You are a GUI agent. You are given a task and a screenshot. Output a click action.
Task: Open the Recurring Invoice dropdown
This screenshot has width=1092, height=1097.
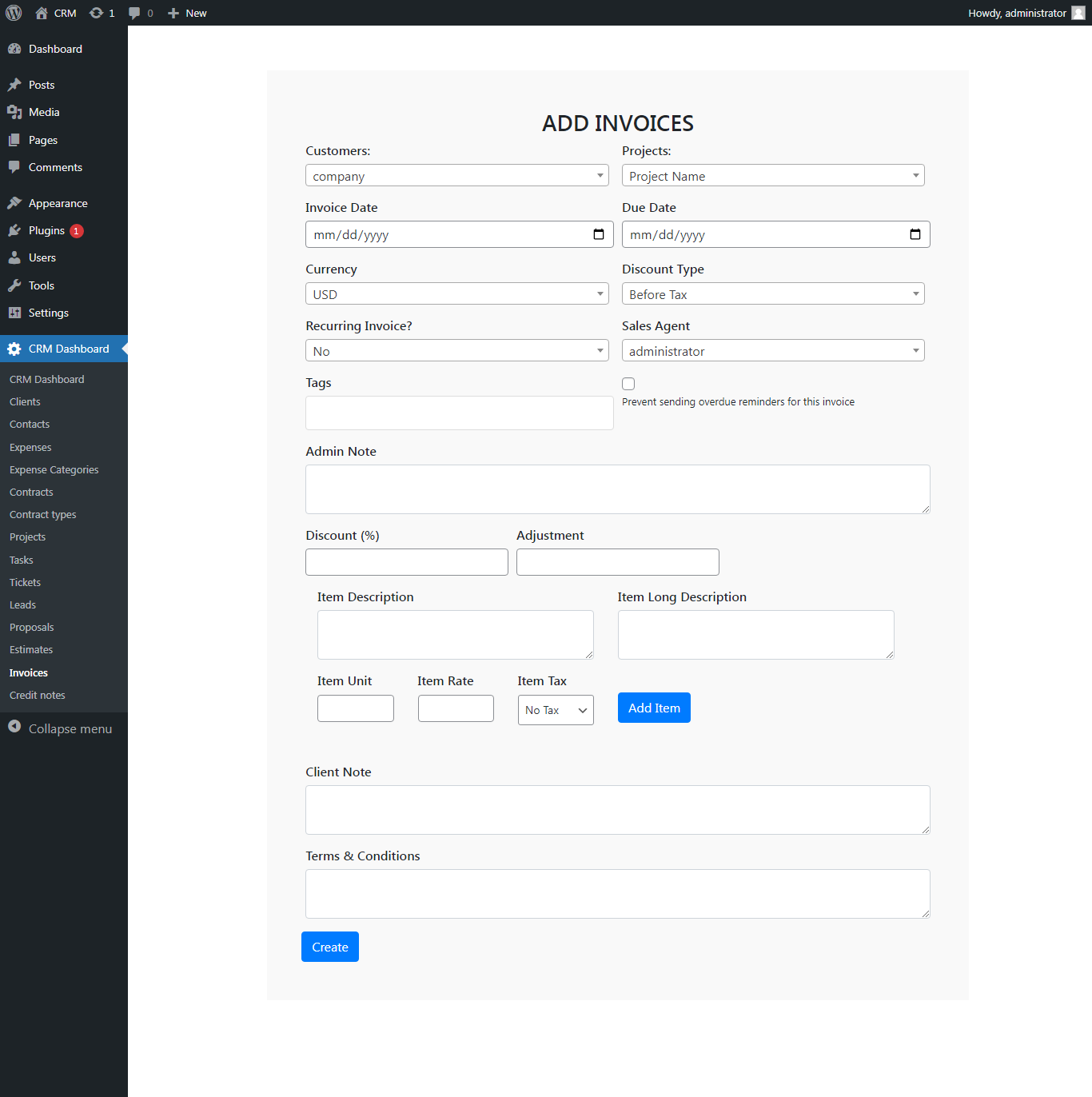tap(456, 350)
